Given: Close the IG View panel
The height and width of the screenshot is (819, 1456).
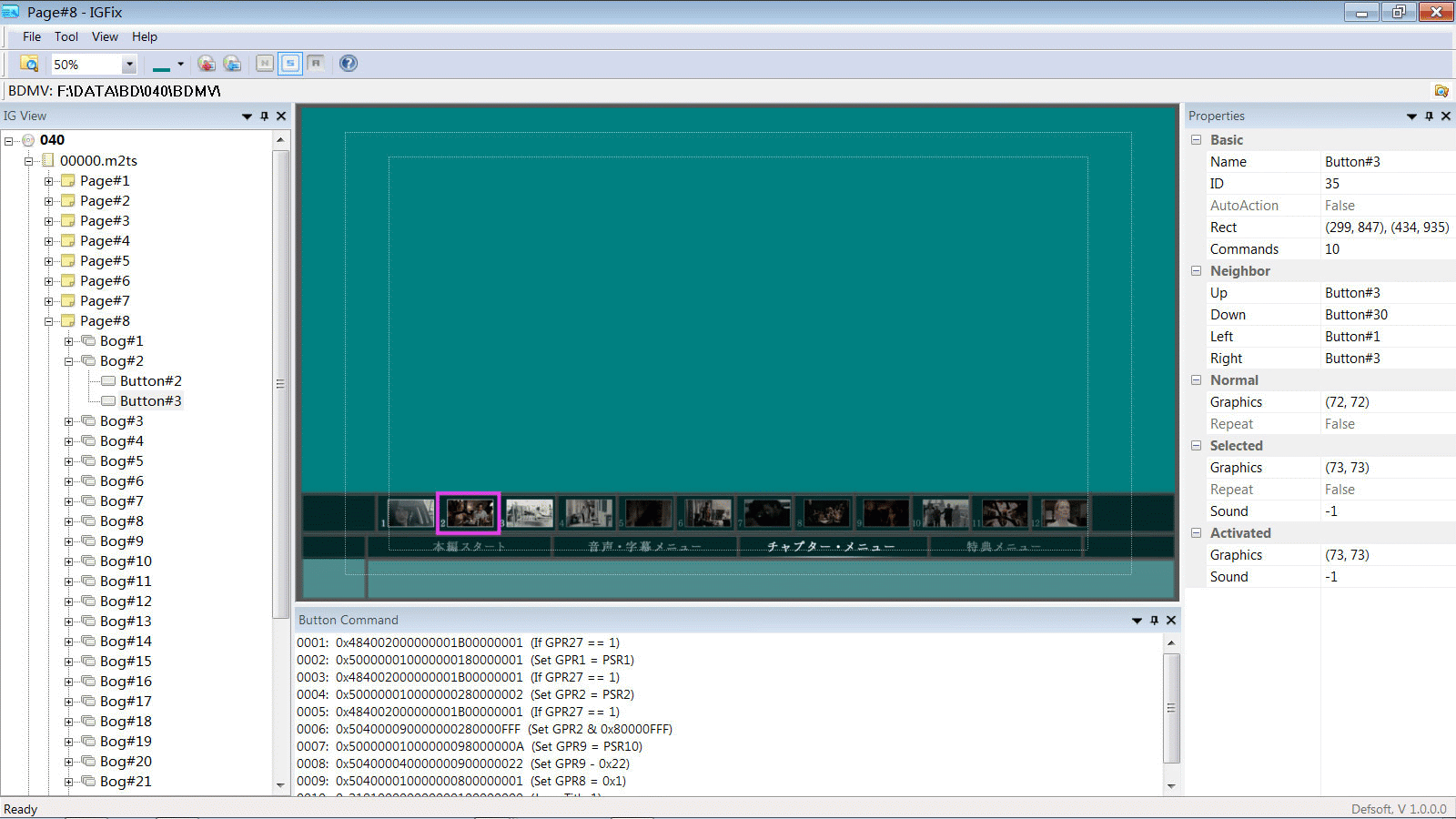Looking at the screenshot, I should 281,116.
